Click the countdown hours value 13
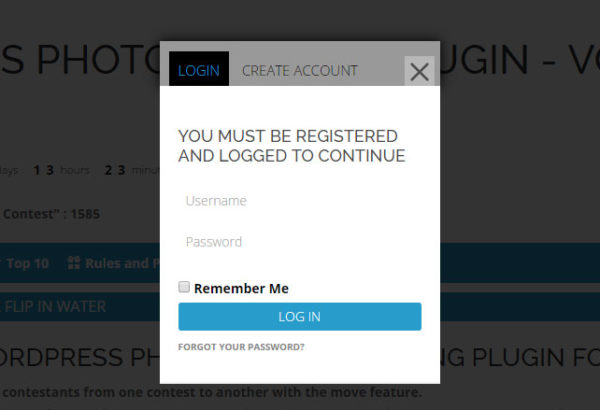600x410 pixels. pos(43,170)
